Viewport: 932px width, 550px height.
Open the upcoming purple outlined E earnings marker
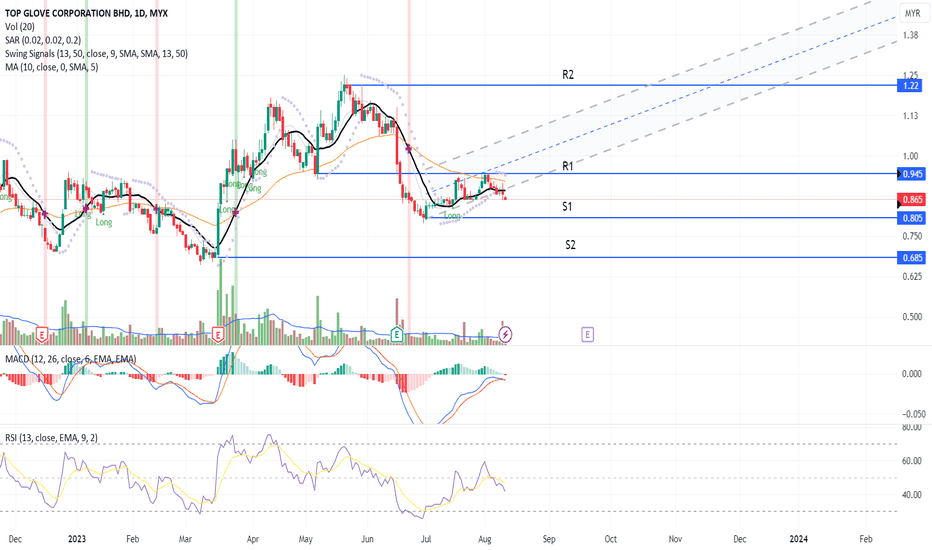(x=587, y=335)
